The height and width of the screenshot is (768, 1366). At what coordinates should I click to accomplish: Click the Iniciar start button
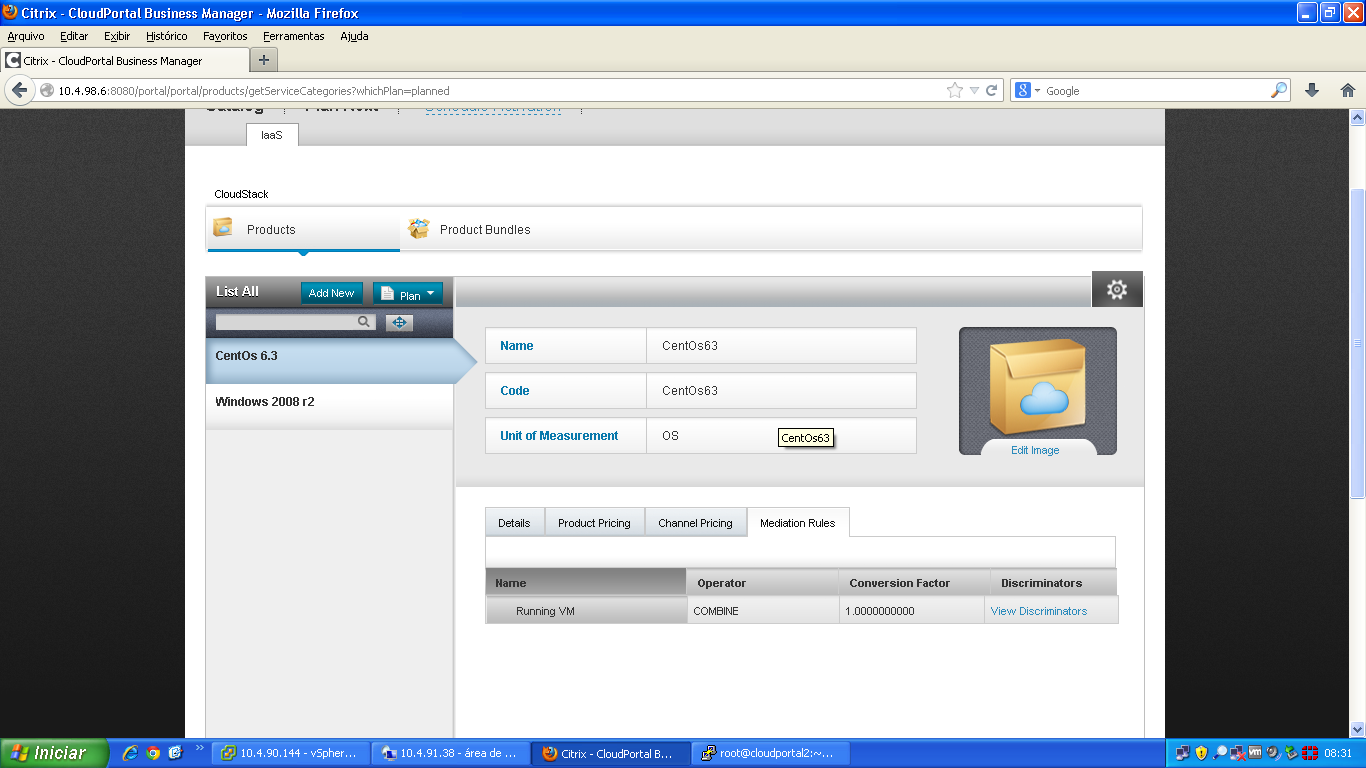[x=54, y=753]
